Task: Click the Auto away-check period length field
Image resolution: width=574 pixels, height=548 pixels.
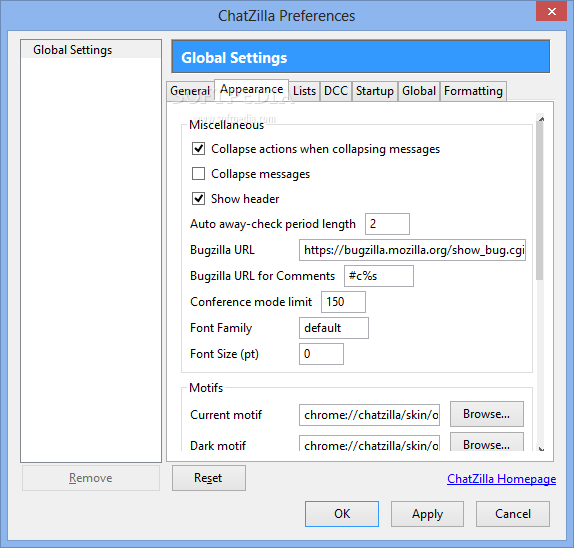Action: point(387,224)
